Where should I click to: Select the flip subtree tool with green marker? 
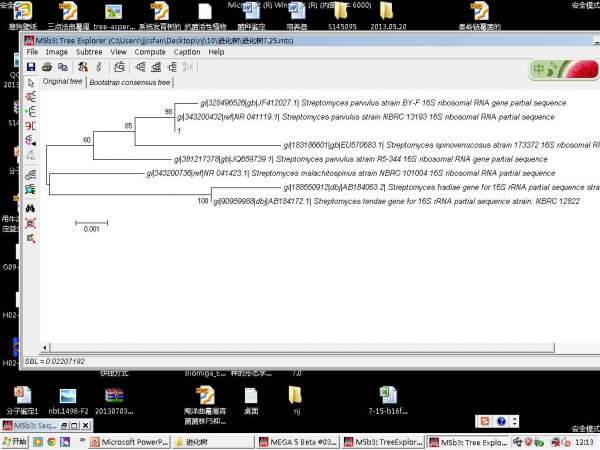[31, 111]
